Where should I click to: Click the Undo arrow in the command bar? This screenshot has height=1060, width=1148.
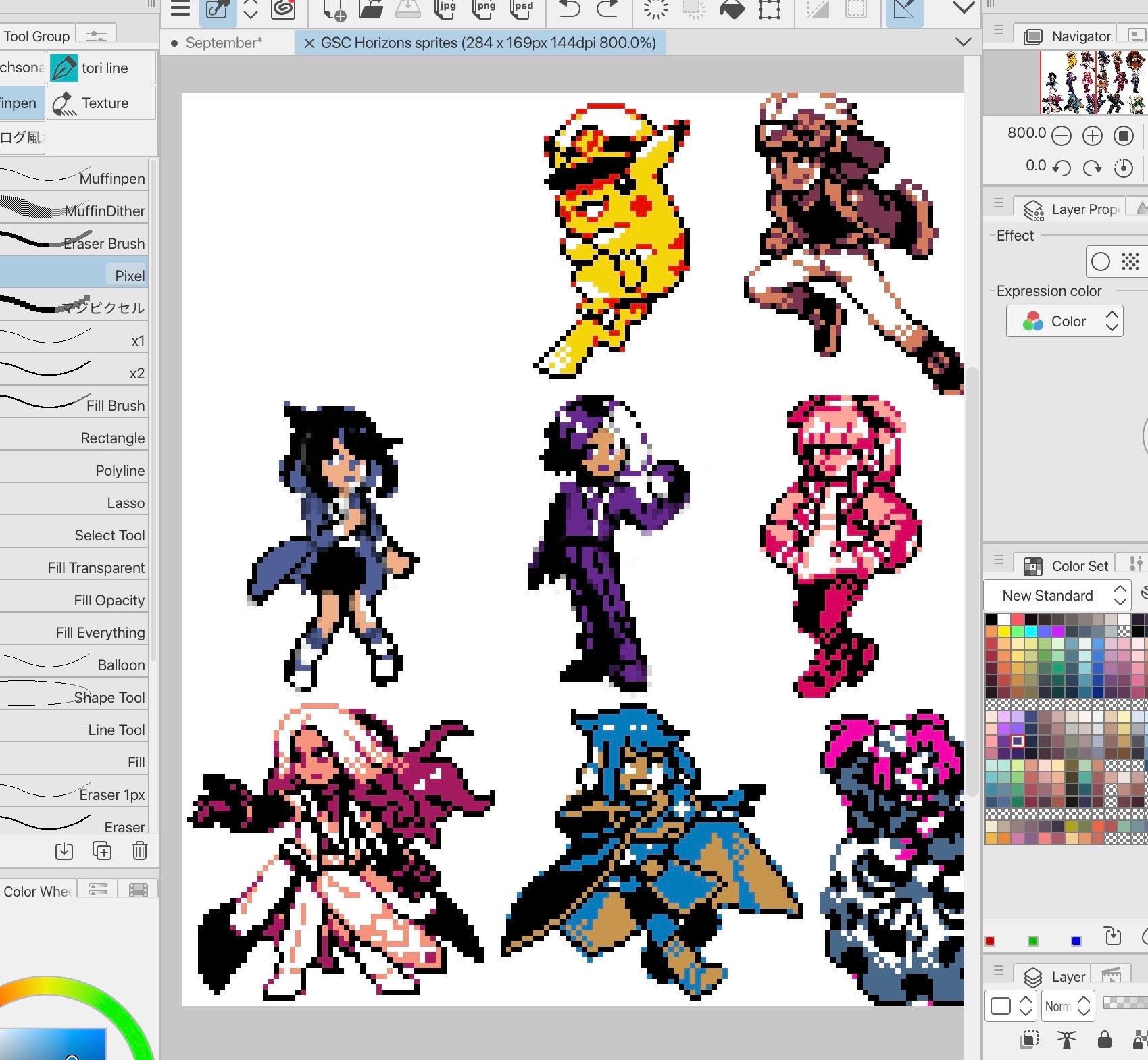tap(570, 8)
